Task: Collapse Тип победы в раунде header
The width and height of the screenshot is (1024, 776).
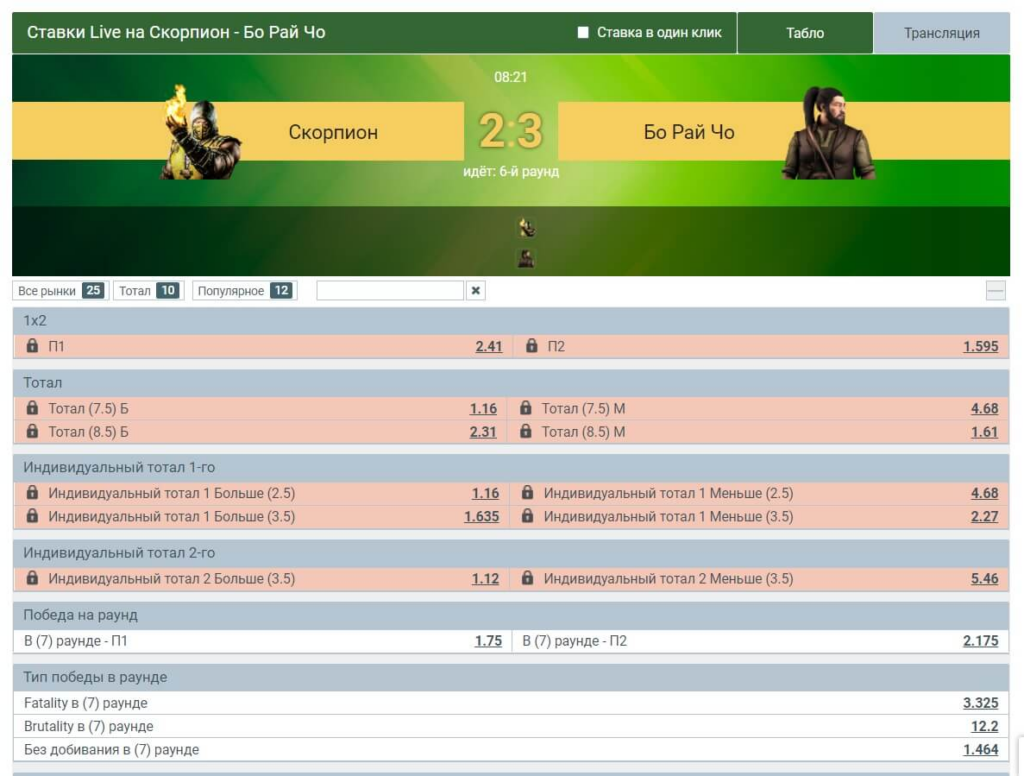Action: [x=511, y=677]
